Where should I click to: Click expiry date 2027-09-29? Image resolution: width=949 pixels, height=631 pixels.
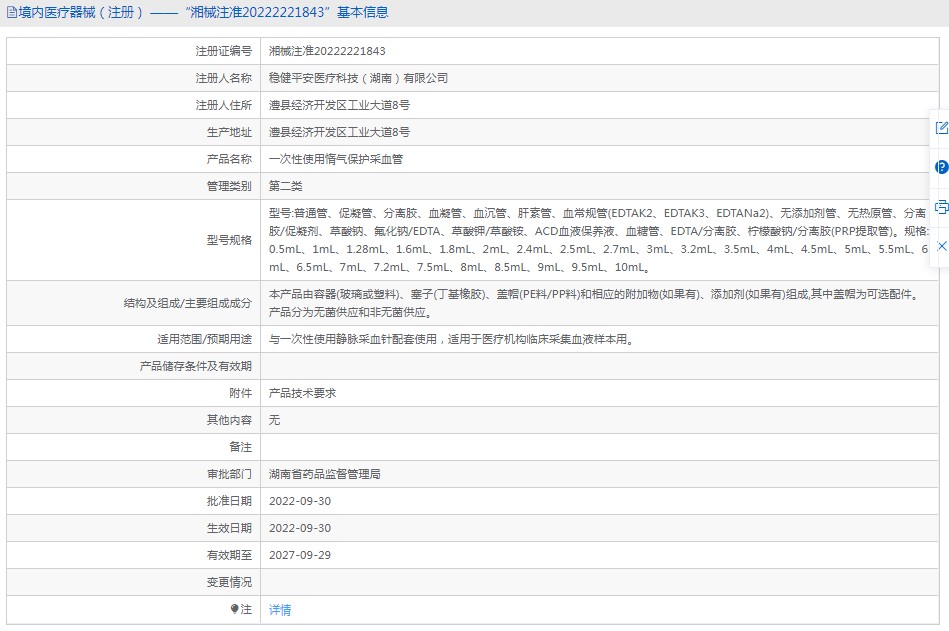pos(300,555)
